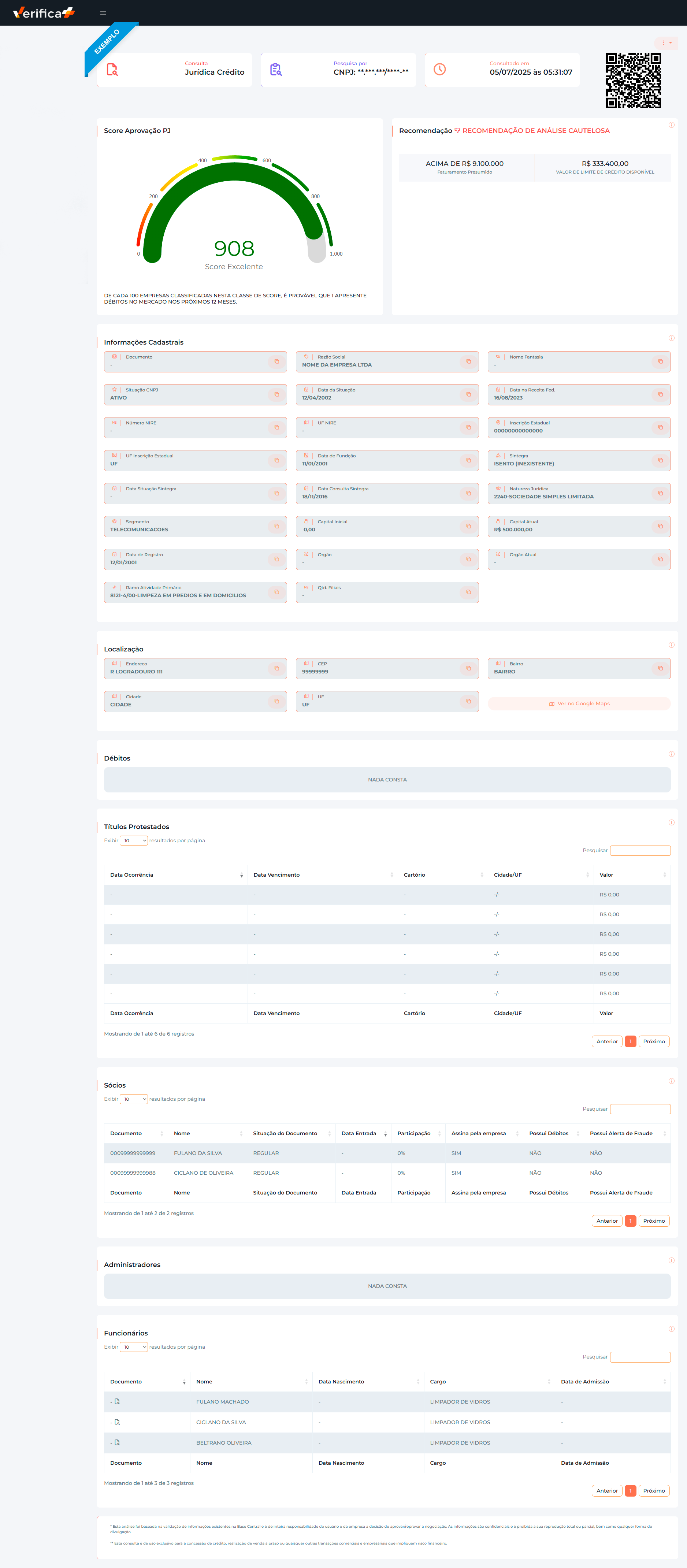Screen dimensions: 687x1568
Task: Sort Funcionários table by Cargo column
Action: 489,1382
